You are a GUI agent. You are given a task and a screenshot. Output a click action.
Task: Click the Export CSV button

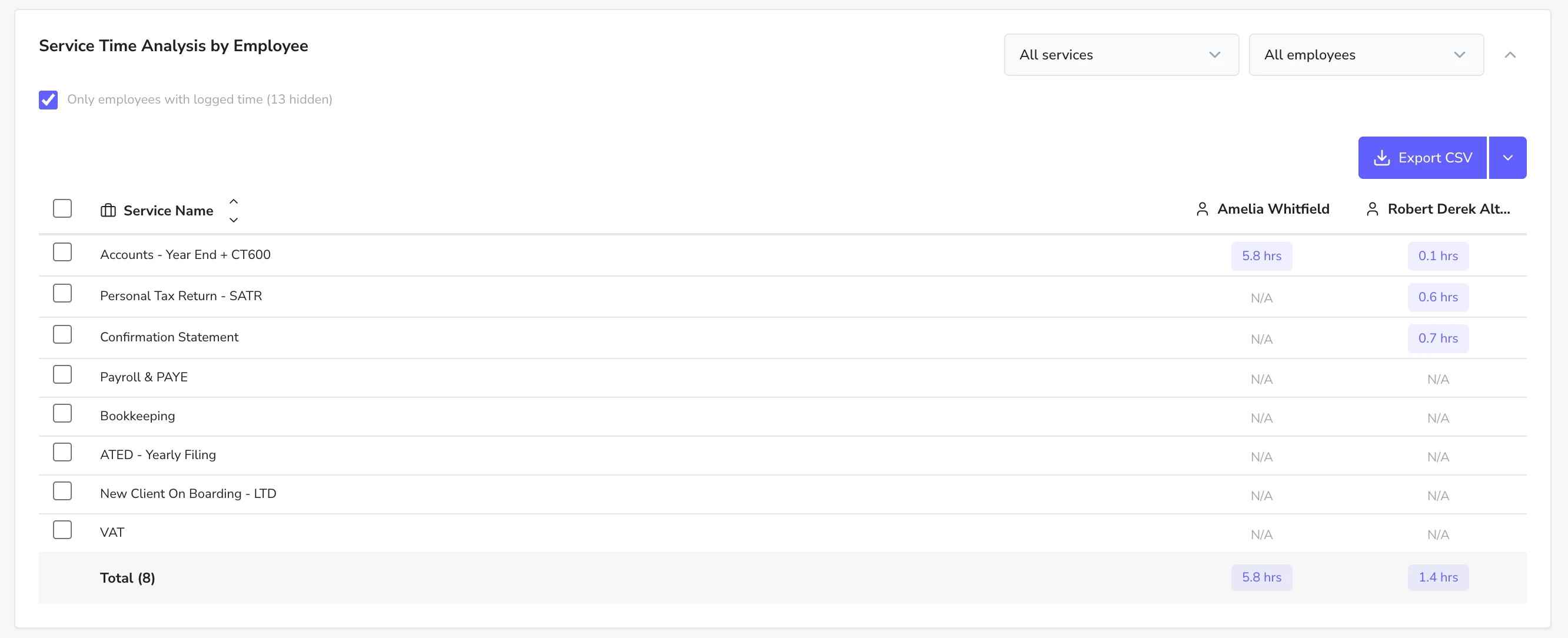point(1423,158)
